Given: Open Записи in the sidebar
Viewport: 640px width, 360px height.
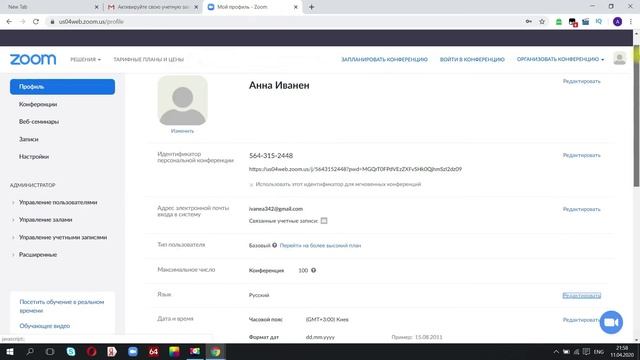Looking at the screenshot, I should [x=29, y=139].
